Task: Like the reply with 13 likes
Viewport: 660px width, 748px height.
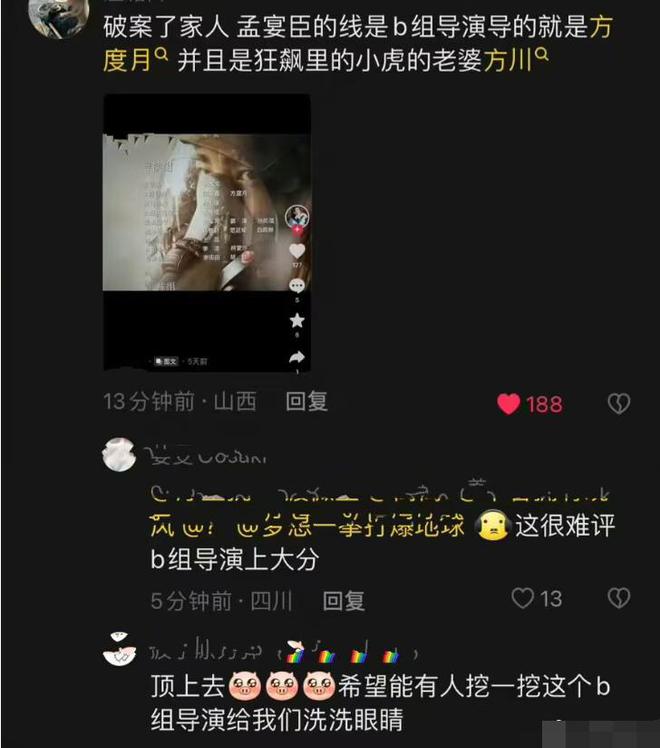Action: pos(522,598)
